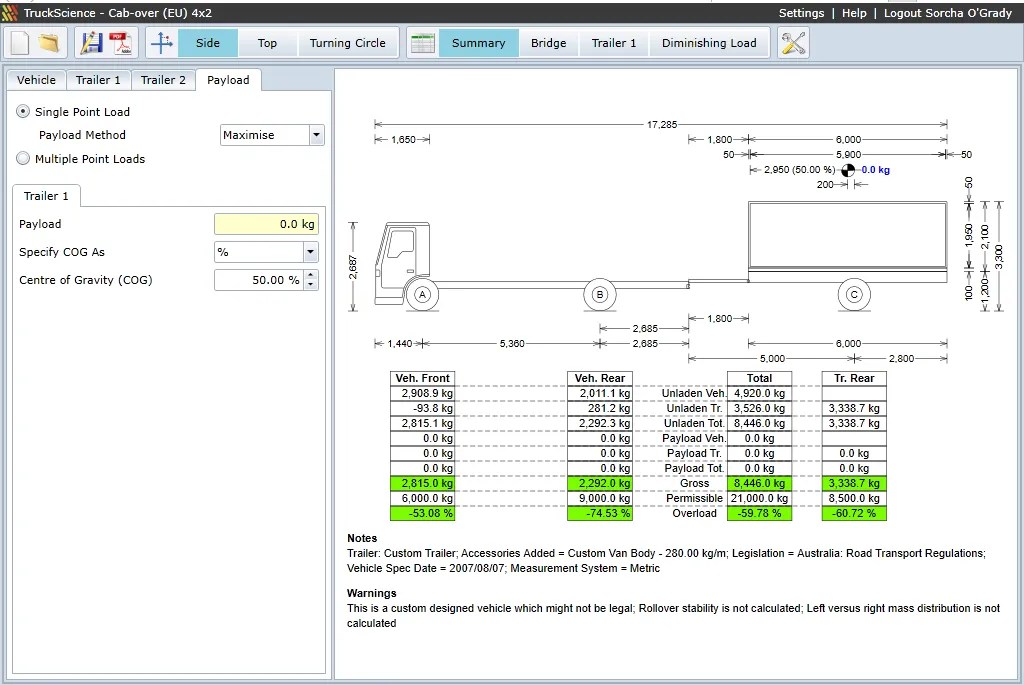Open the Turning Circle view
The image size is (1024, 685).
click(x=348, y=43)
